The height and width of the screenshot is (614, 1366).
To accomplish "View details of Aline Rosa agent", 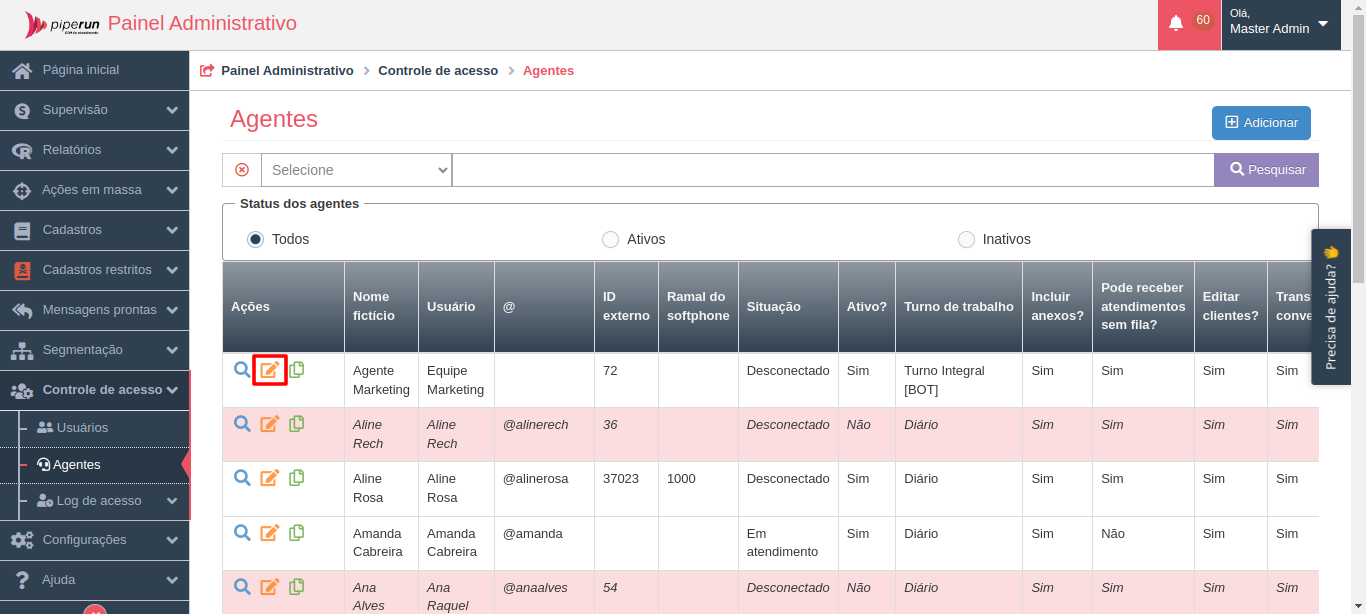I will click(x=242, y=478).
